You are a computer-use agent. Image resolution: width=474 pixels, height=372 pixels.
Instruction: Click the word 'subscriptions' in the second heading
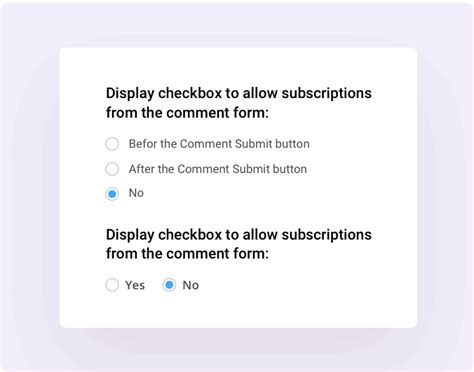pos(327,235)
